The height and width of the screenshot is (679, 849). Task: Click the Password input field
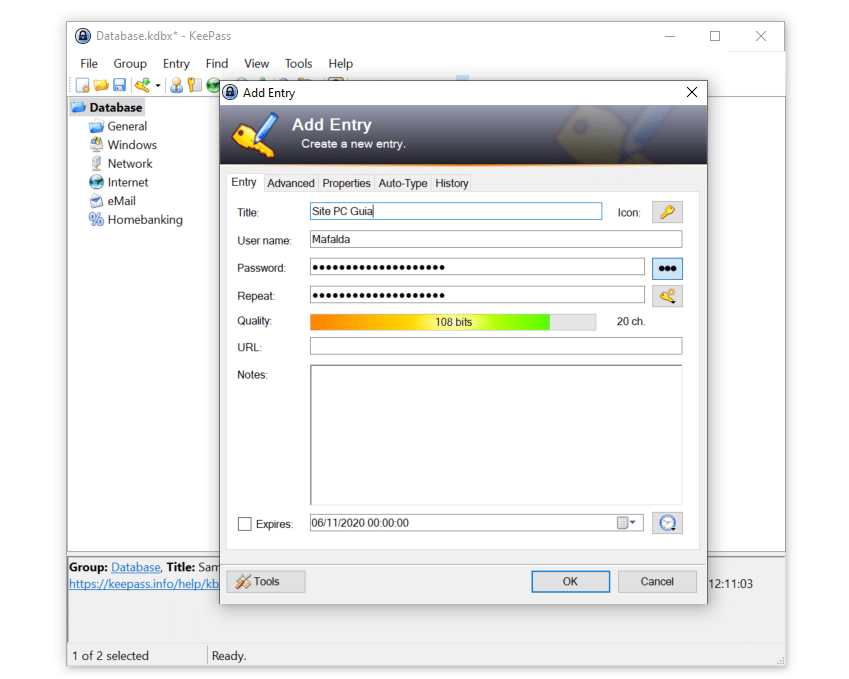pos(478,267)
